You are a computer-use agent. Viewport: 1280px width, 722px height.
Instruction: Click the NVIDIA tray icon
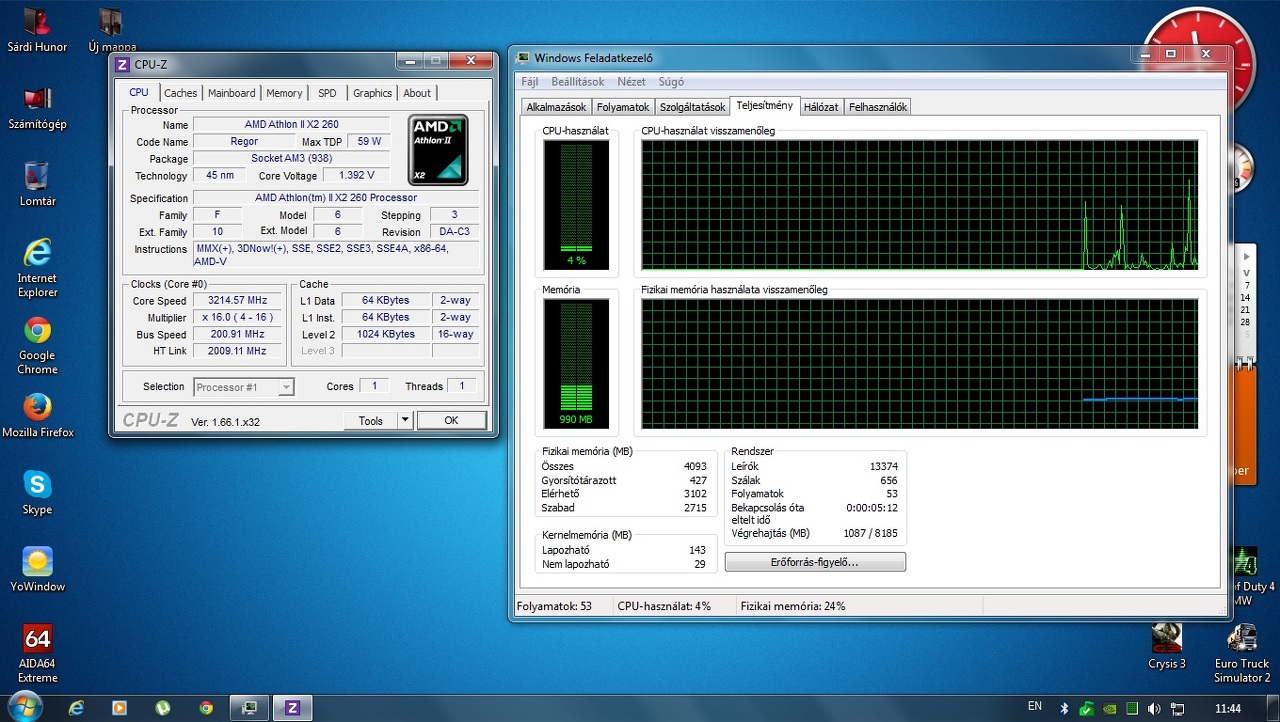(x=1109, y=708)
